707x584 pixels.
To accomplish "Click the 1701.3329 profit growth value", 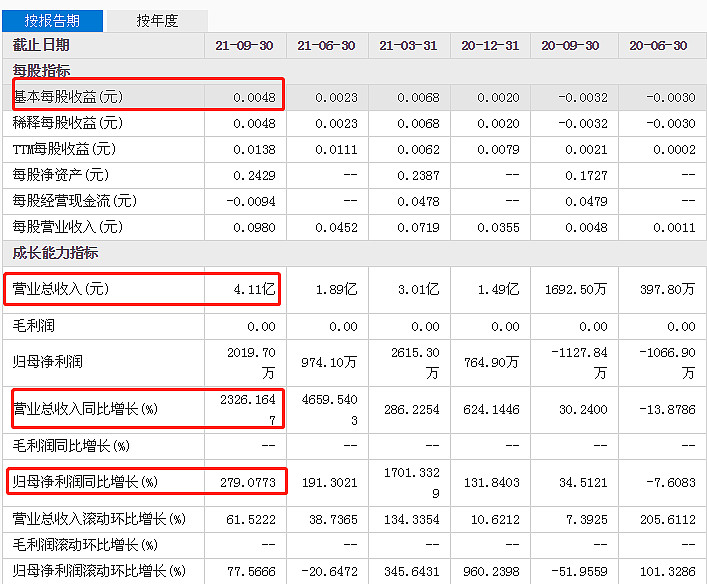I will 412,483.
